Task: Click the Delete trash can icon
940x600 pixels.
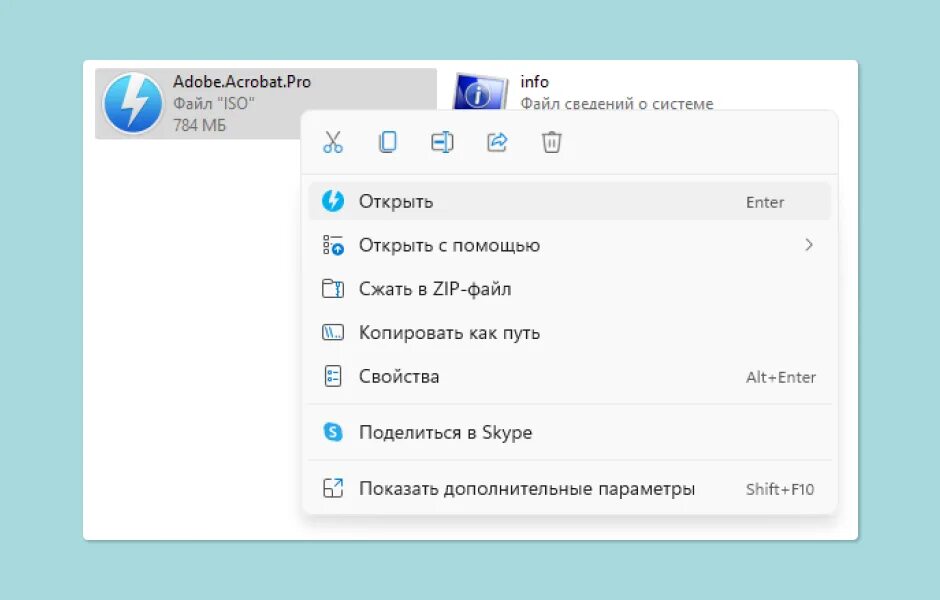Action: [x=552, y=142]
